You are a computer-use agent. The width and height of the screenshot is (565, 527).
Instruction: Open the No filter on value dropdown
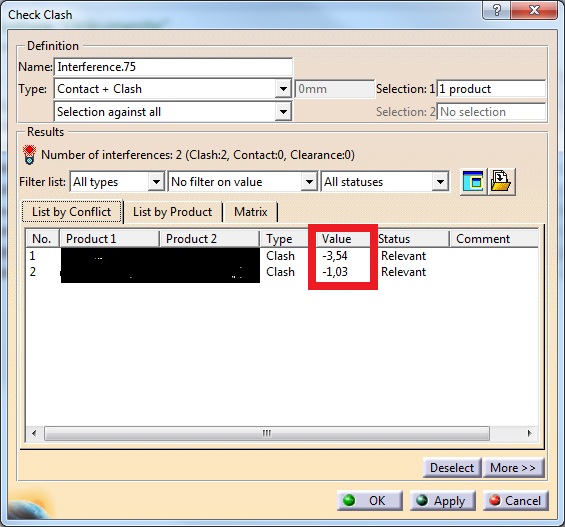tap(309, 182)
